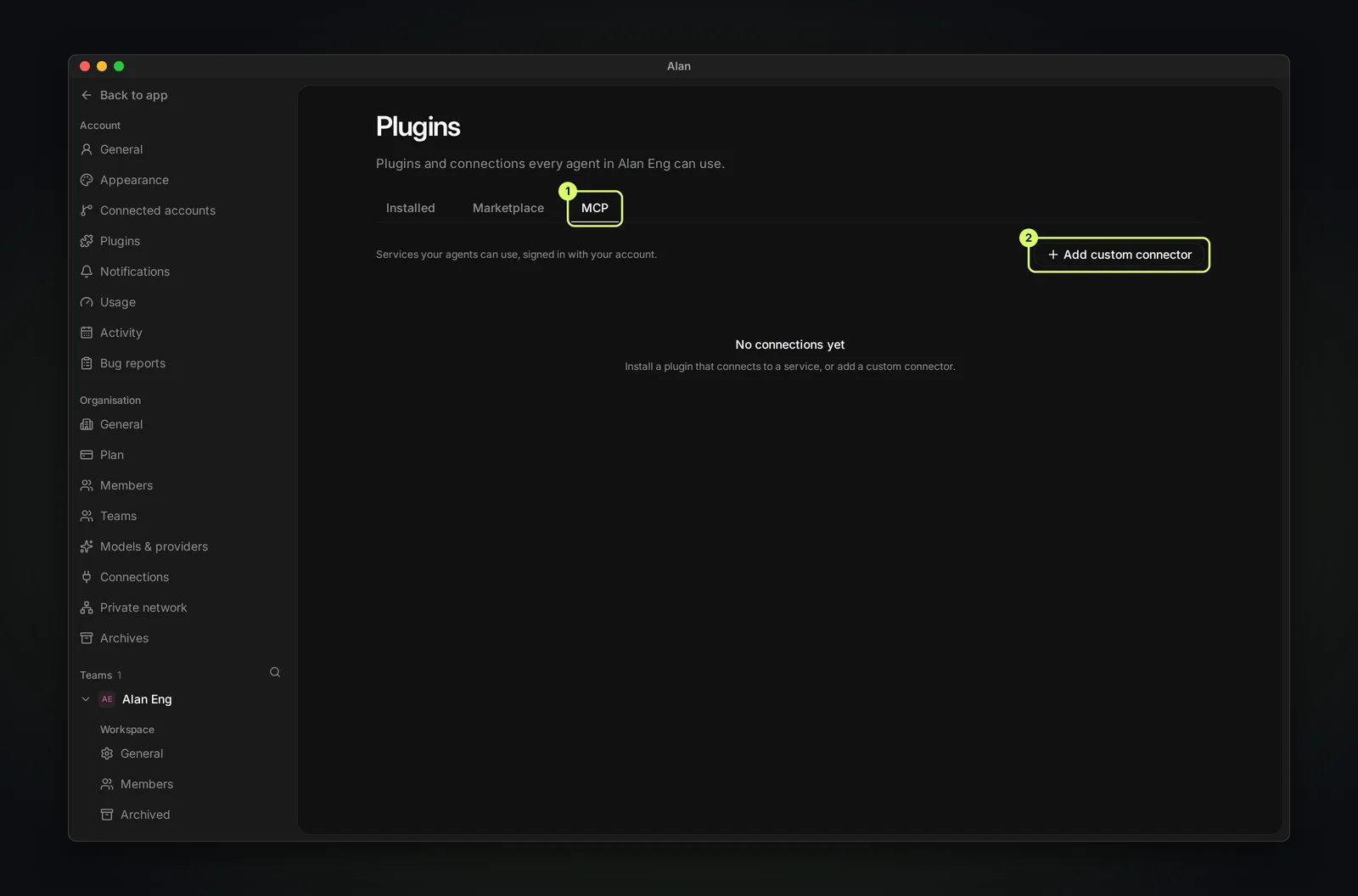Open Account General via its person icon
This screenshot has height=896, width=1358.
(x=87, y=149)
